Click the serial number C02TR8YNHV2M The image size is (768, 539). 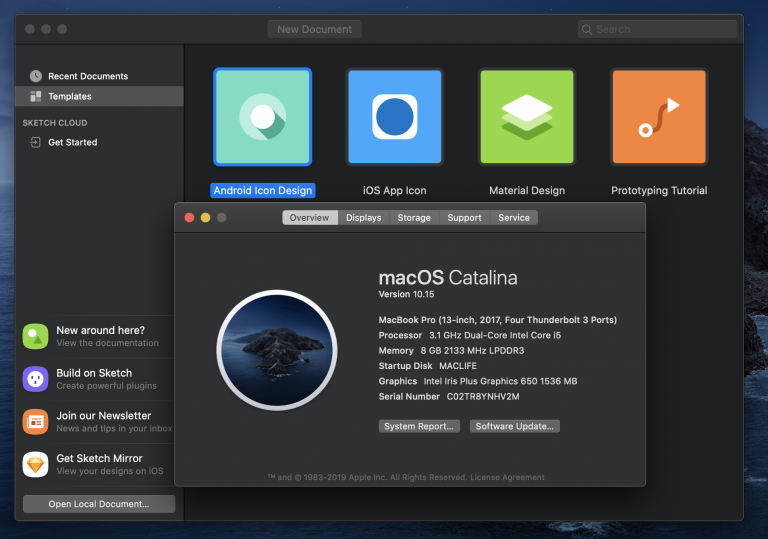pos(483,396)
